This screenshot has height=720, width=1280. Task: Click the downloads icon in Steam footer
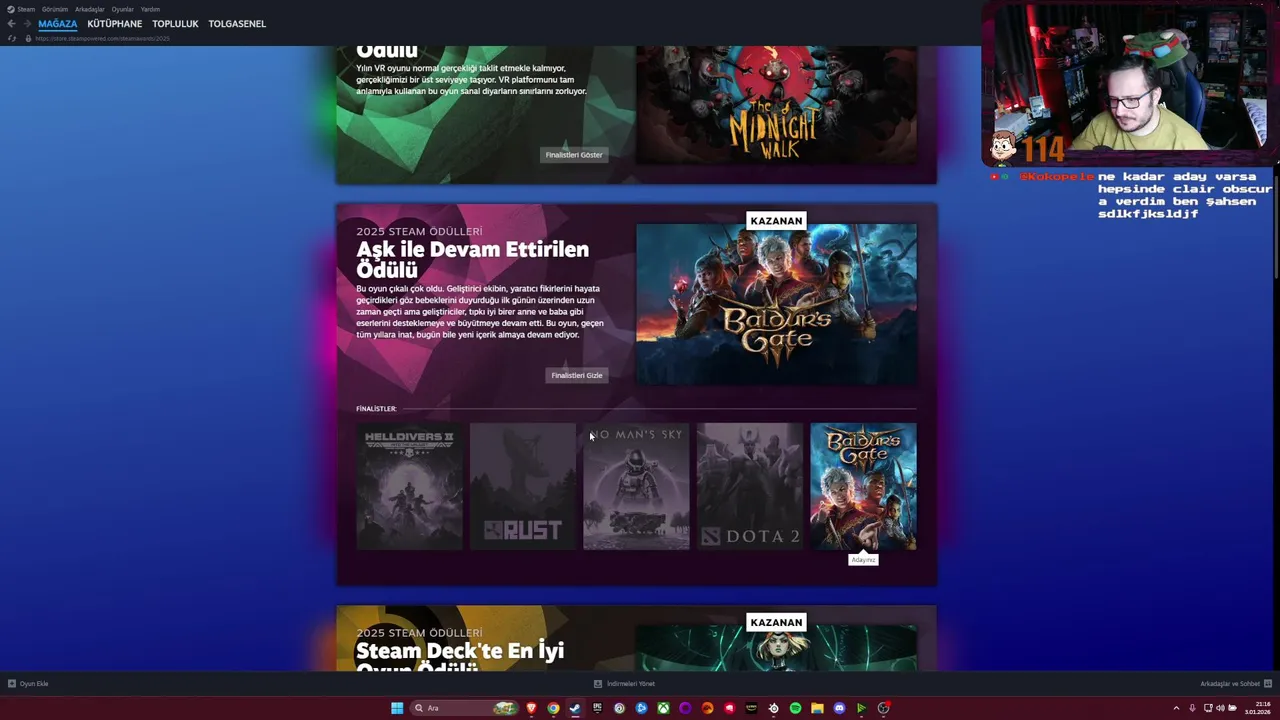point(598,684)
